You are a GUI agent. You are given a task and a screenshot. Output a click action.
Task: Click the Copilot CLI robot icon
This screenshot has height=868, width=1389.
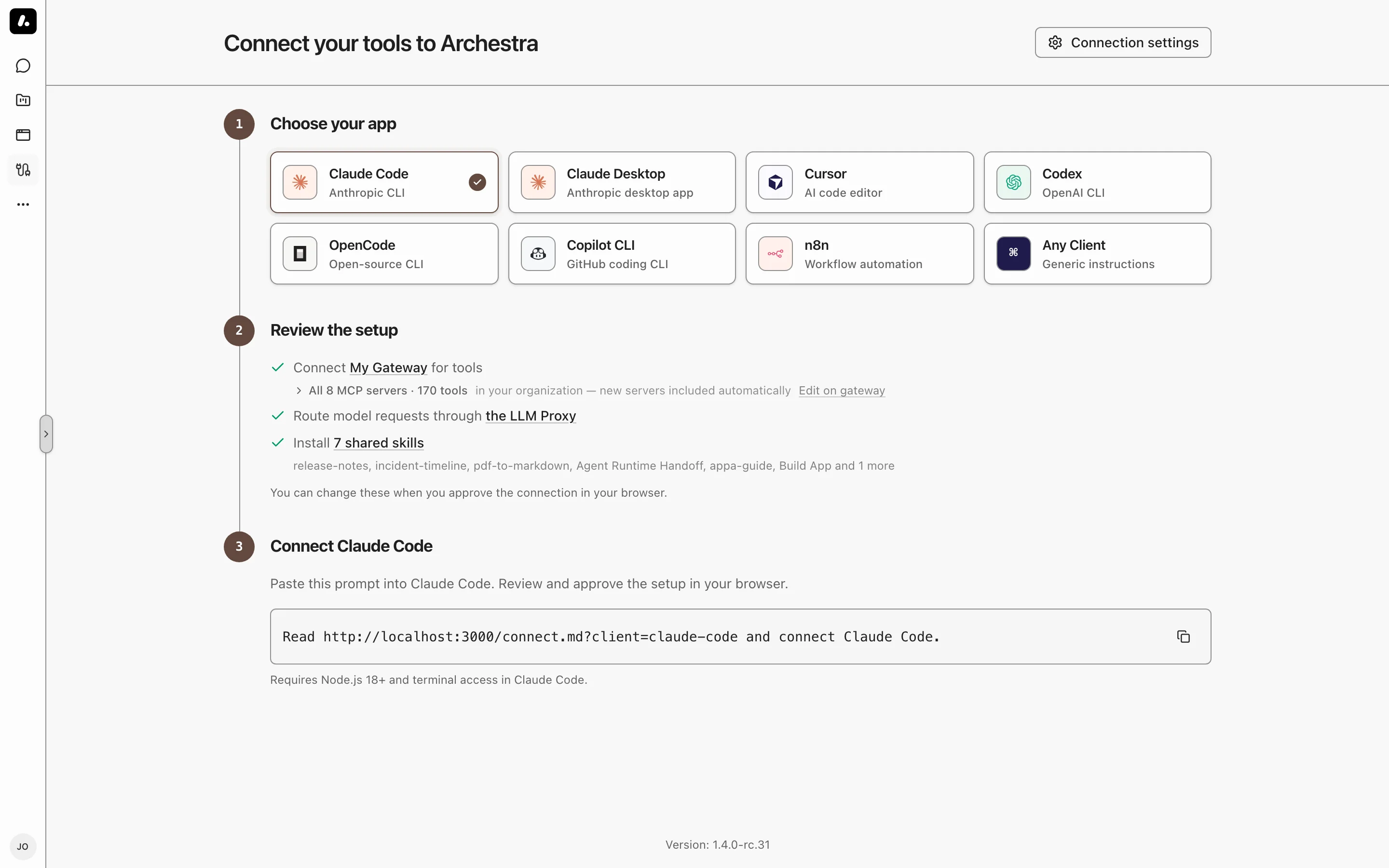pos(538,254)
